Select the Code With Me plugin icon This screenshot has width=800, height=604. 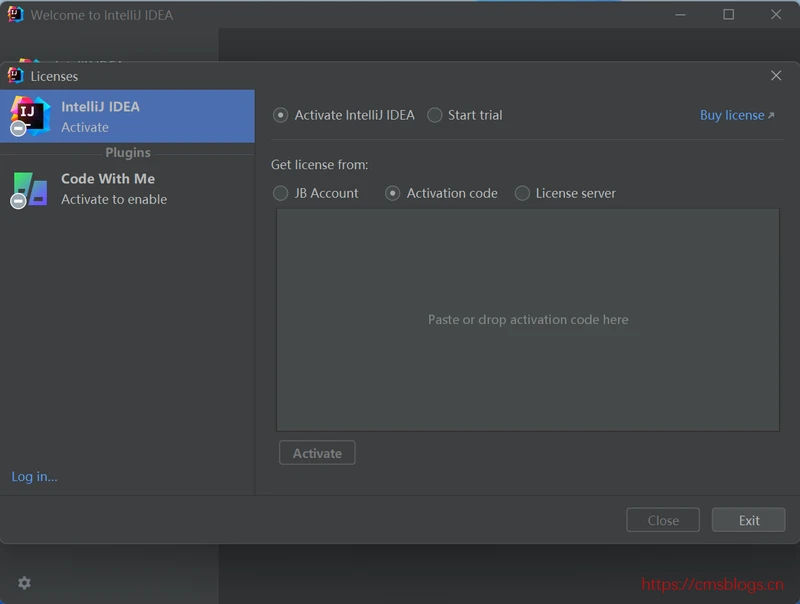pos(29,188)
